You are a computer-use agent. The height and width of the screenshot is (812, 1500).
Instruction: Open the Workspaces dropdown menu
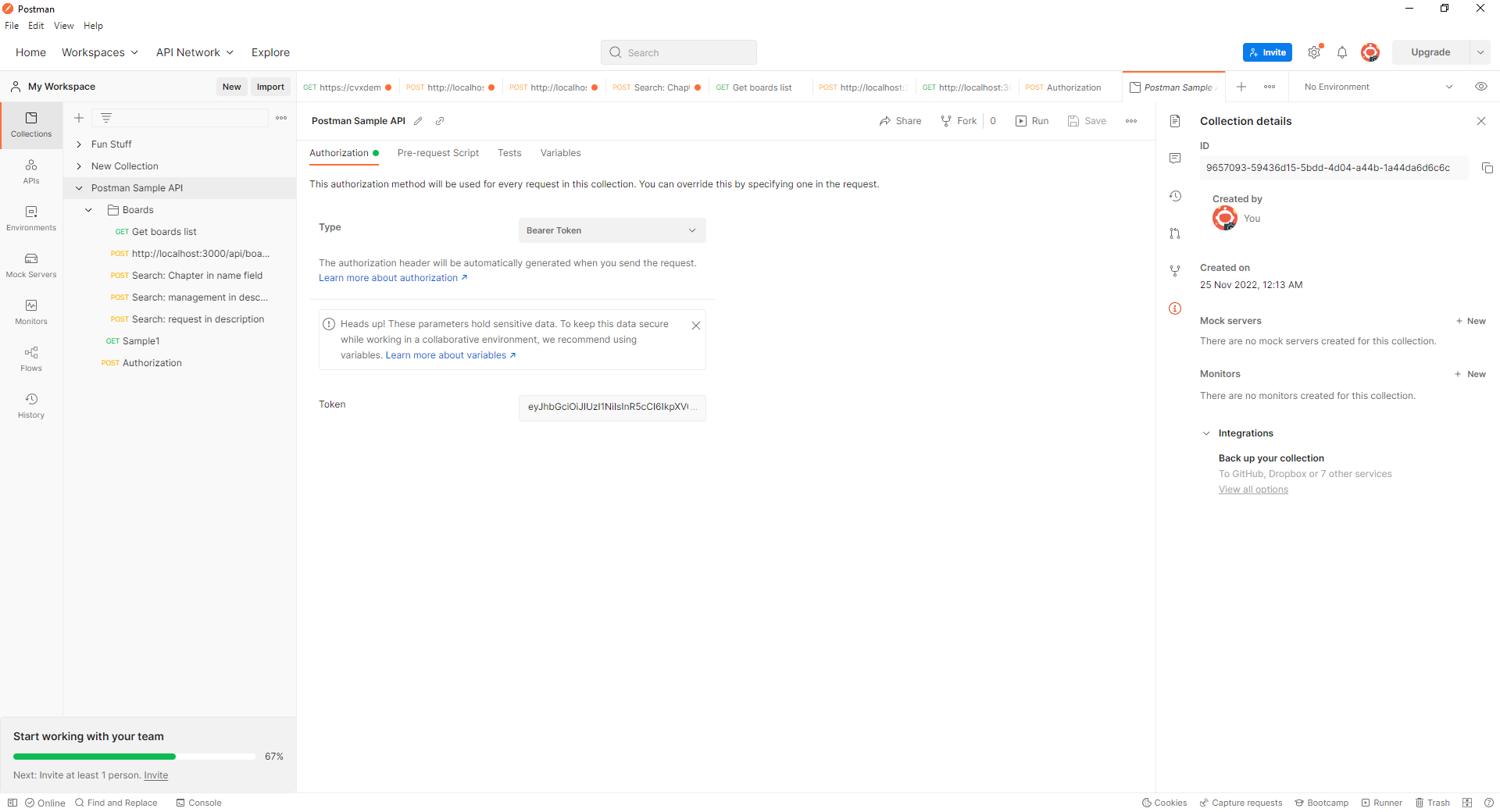[x=100, y=52]
